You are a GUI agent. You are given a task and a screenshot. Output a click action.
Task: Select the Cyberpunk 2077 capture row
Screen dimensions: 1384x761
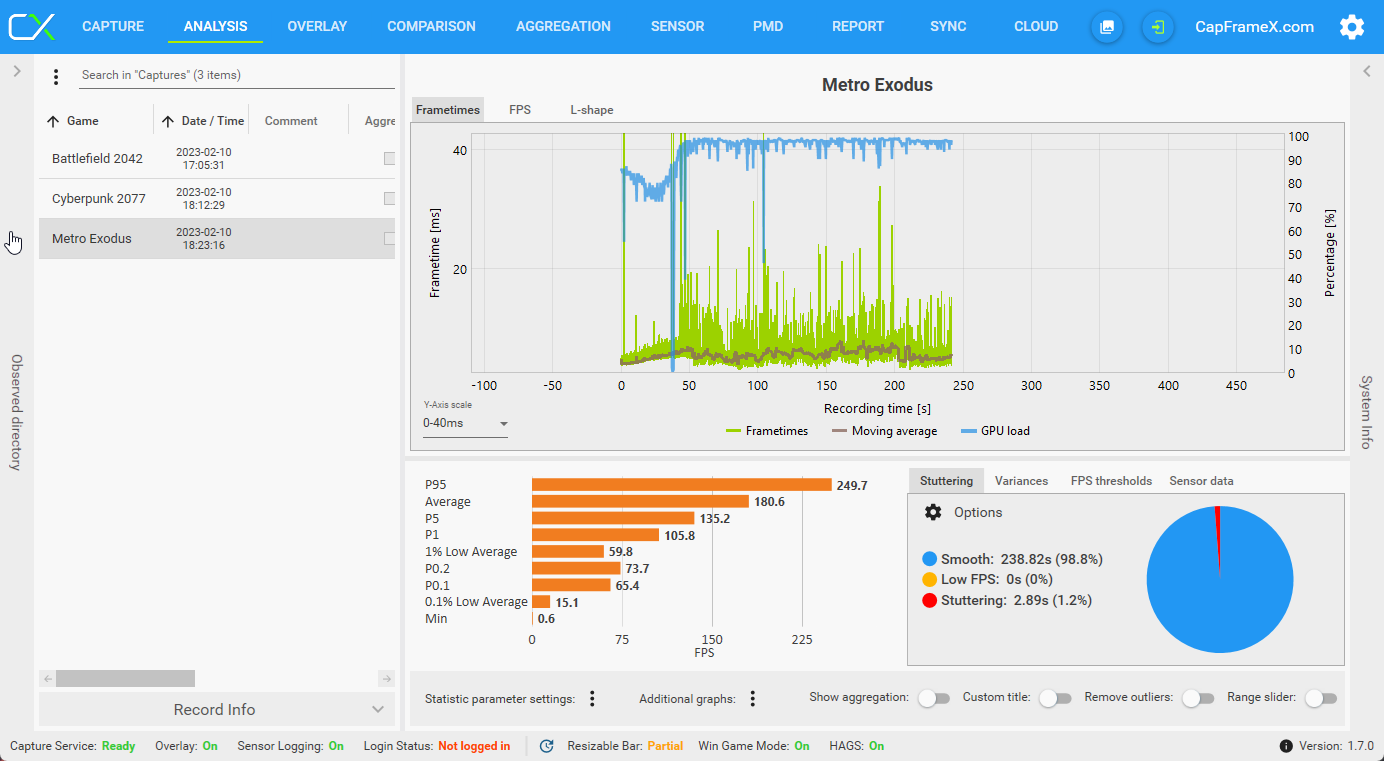pos(217,199)
